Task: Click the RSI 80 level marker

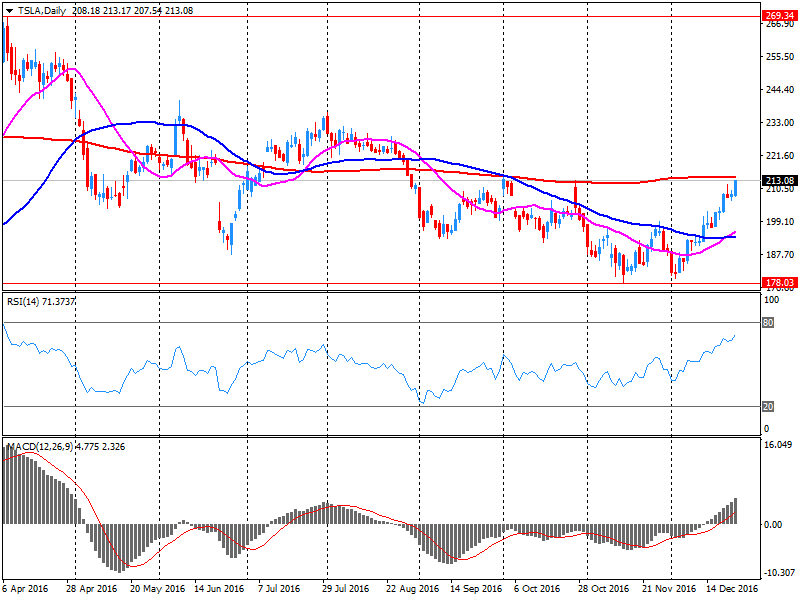Action: click(x=770, y=323)
